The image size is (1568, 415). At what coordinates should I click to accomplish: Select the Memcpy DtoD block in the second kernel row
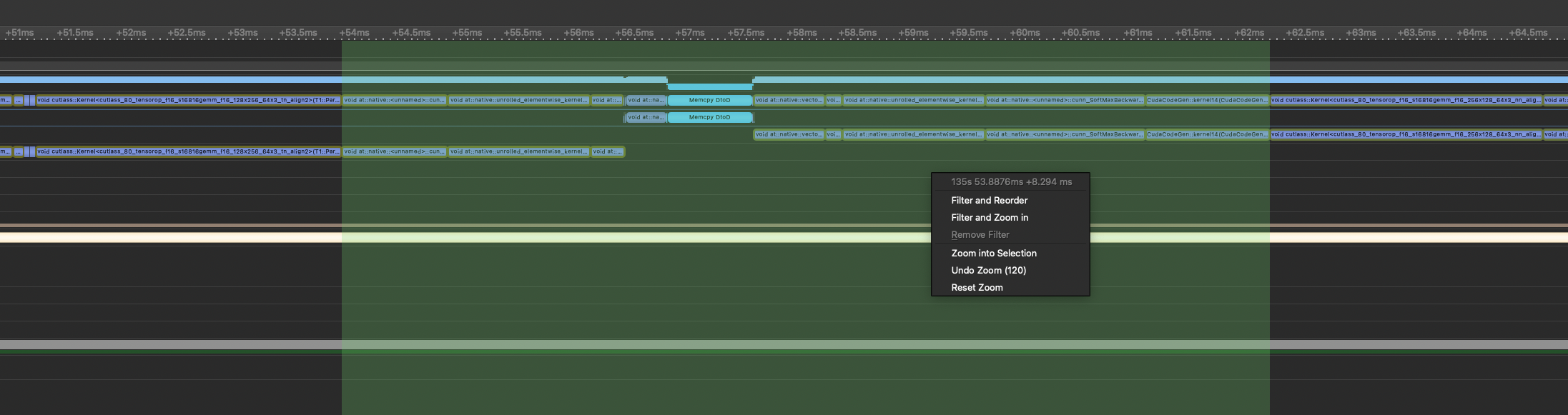[x=709, y=117]
